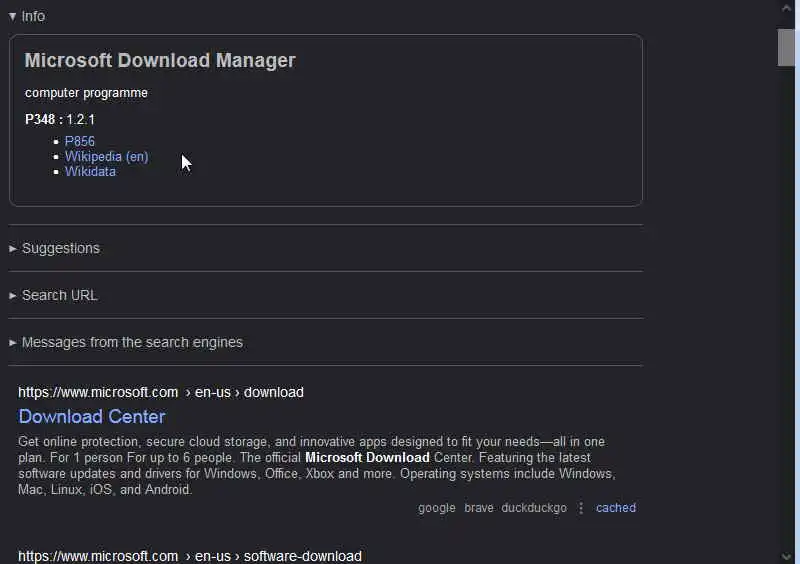Open the P856 link
This screenshot has width=800, height=564.
(80, 141)
